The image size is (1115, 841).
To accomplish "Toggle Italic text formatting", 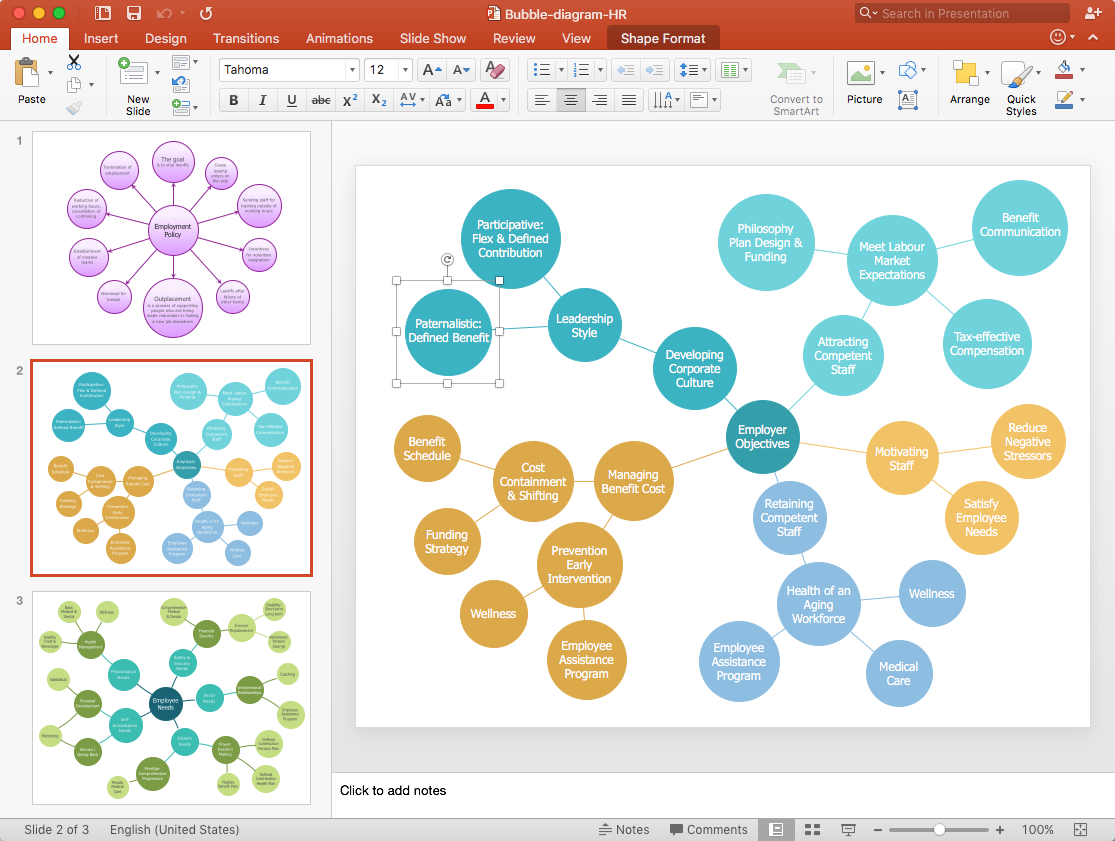I will pos(263,100).
